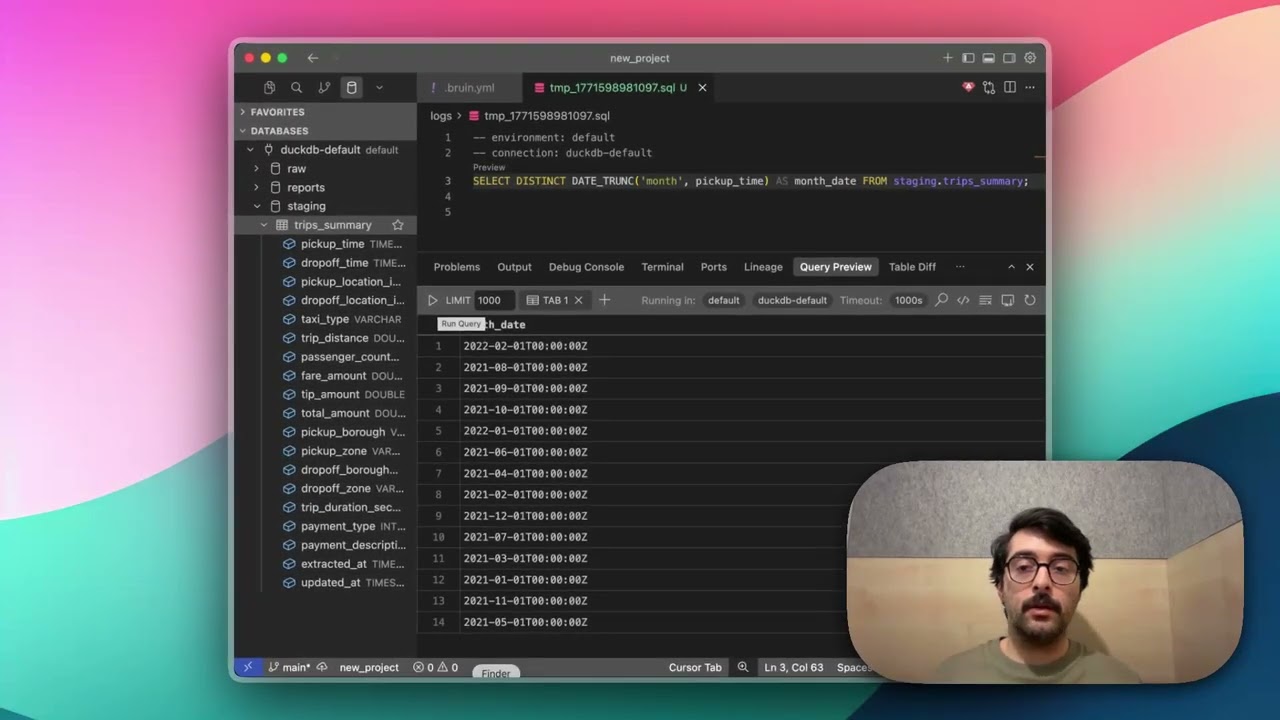1280x720 pixels.
Task: Switch to the Debug Console tab
Action: coord(586,267)
